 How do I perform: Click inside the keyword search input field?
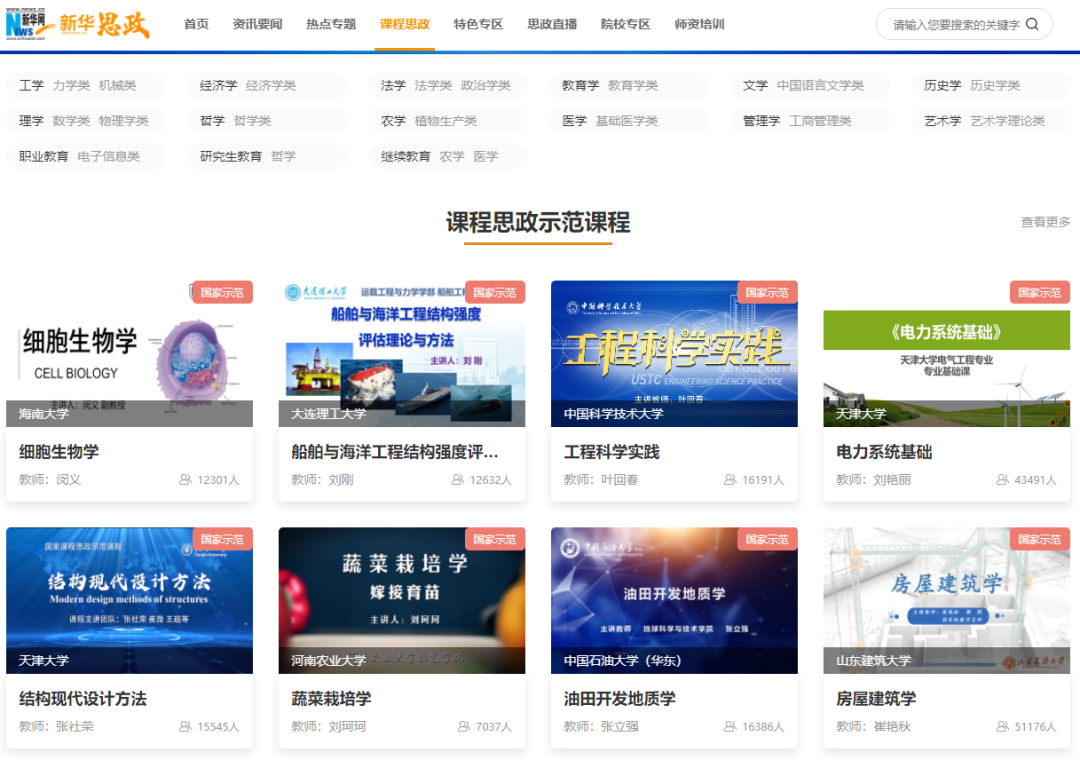click(950, 24)
